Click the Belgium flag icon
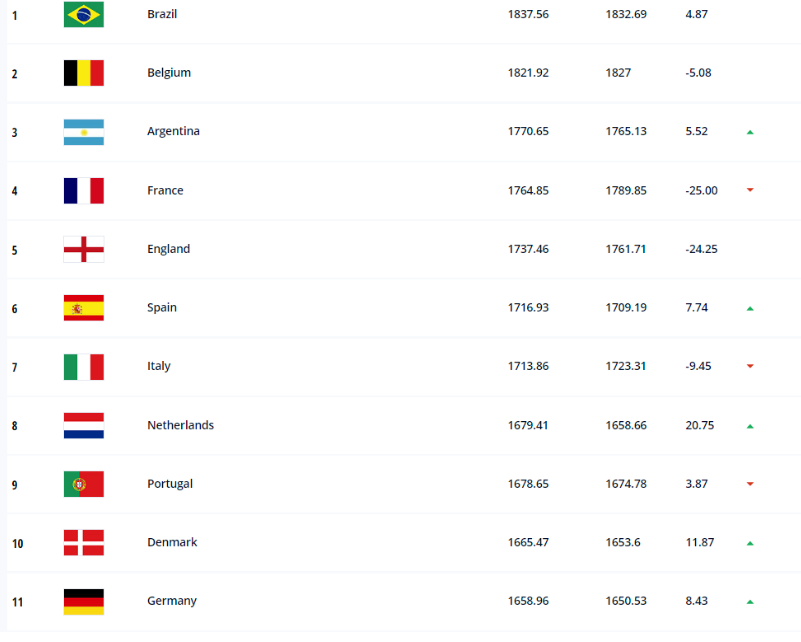 pyautogui.click(x=83, y=73)
